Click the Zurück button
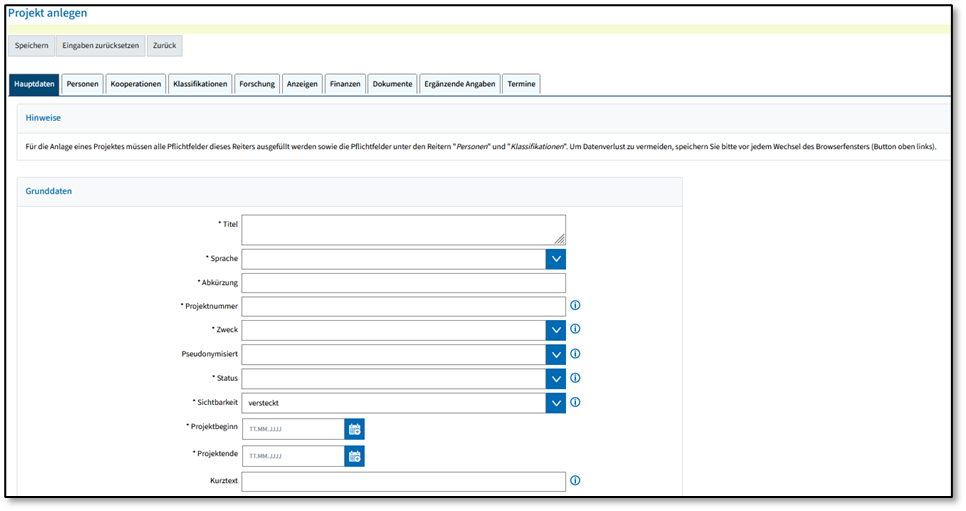The height and width of the screenshot is (511, 966). point(164,46)
